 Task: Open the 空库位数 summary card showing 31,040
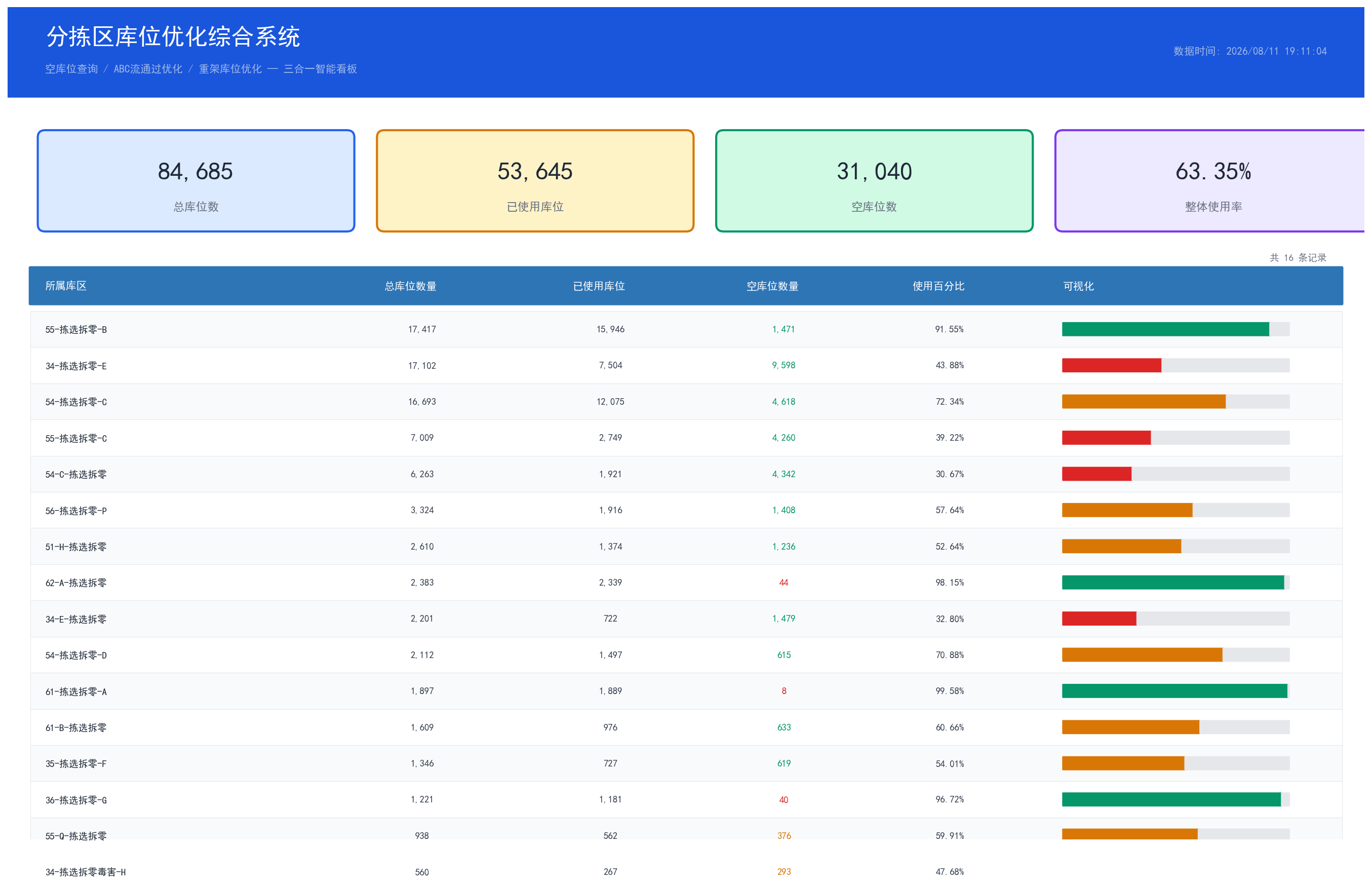874,181
